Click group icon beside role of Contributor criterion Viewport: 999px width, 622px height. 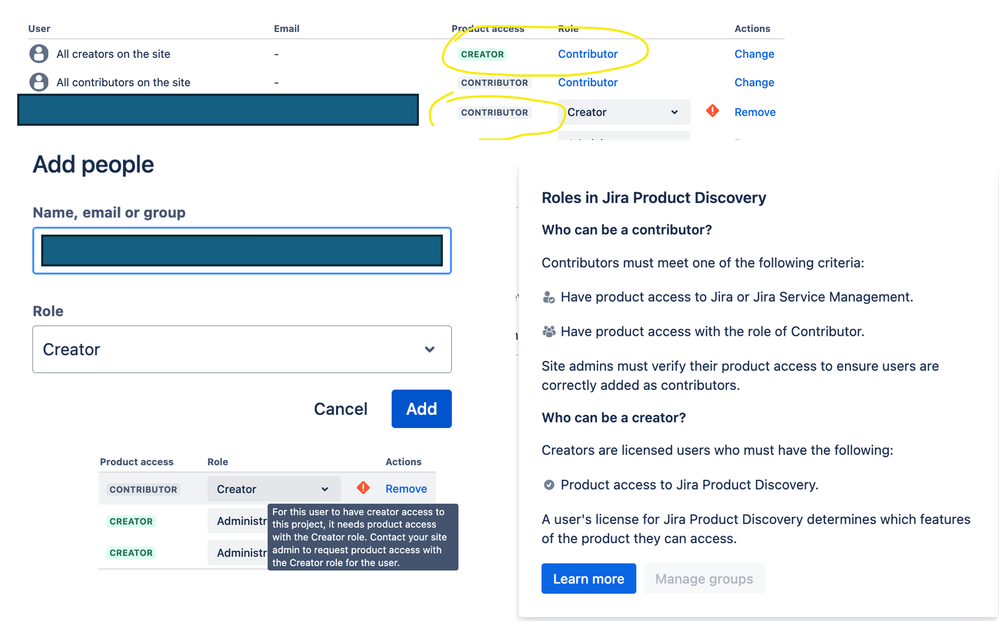548,331
